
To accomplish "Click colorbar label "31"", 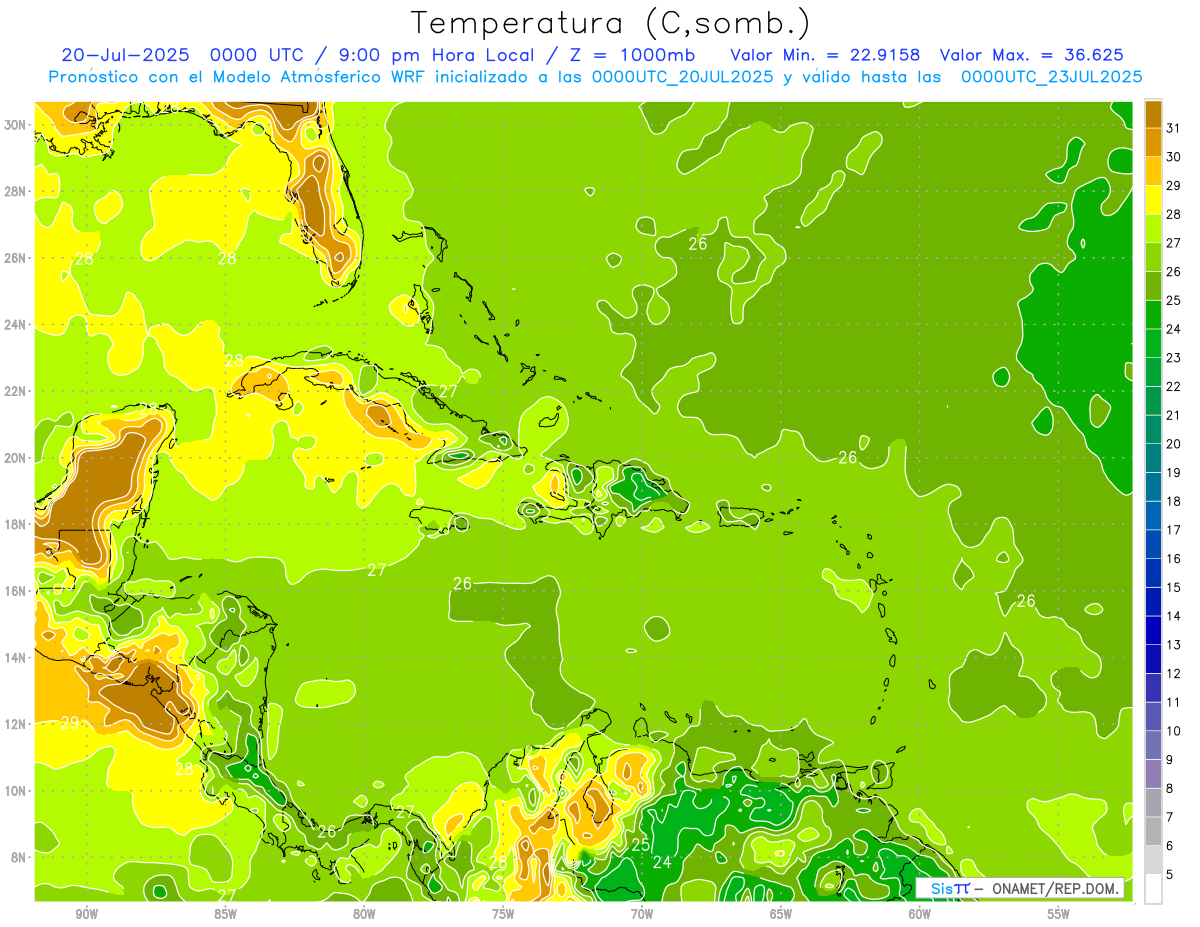I will pyautogui.click(x=1173, y=128).
